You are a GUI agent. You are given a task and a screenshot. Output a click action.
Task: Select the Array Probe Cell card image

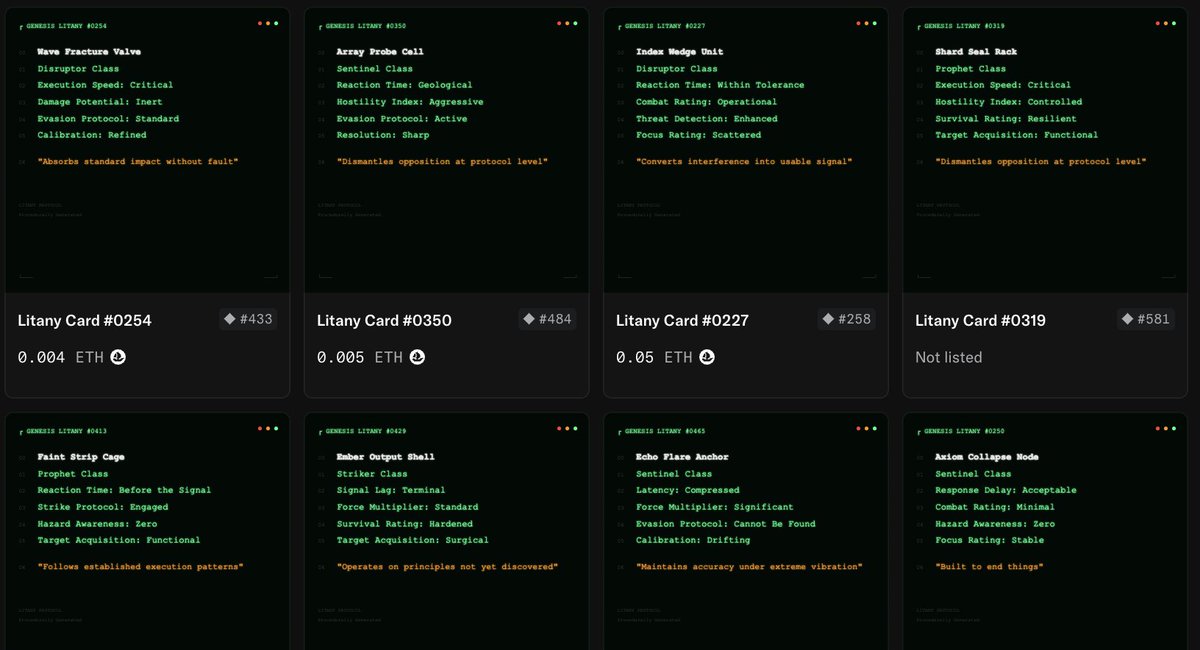click(447, 151)
